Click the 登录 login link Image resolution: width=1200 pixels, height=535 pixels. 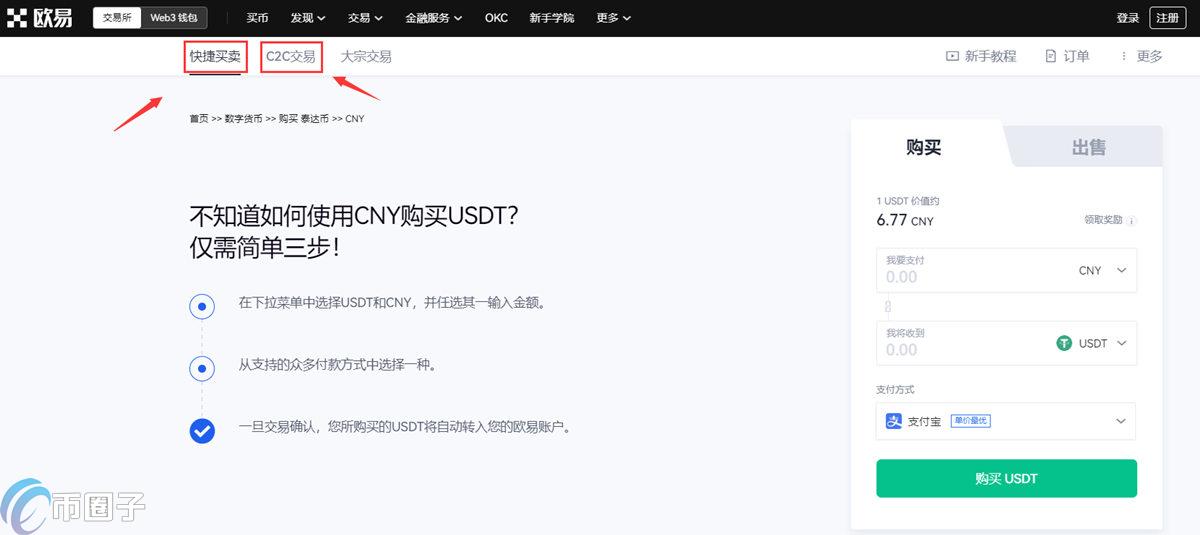click(1127, 18)
